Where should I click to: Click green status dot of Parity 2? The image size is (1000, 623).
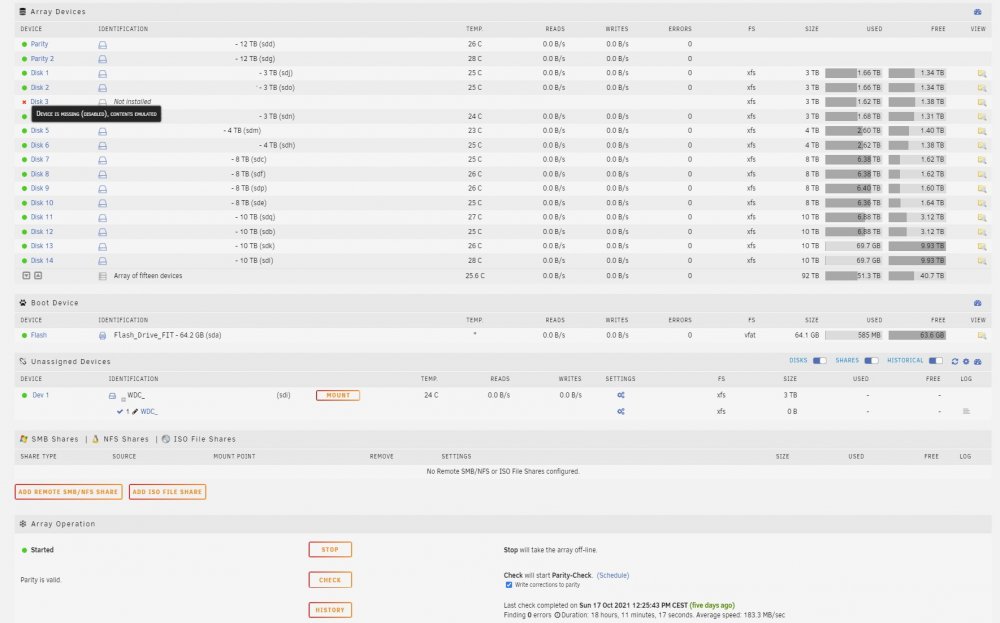click(24, 59)
